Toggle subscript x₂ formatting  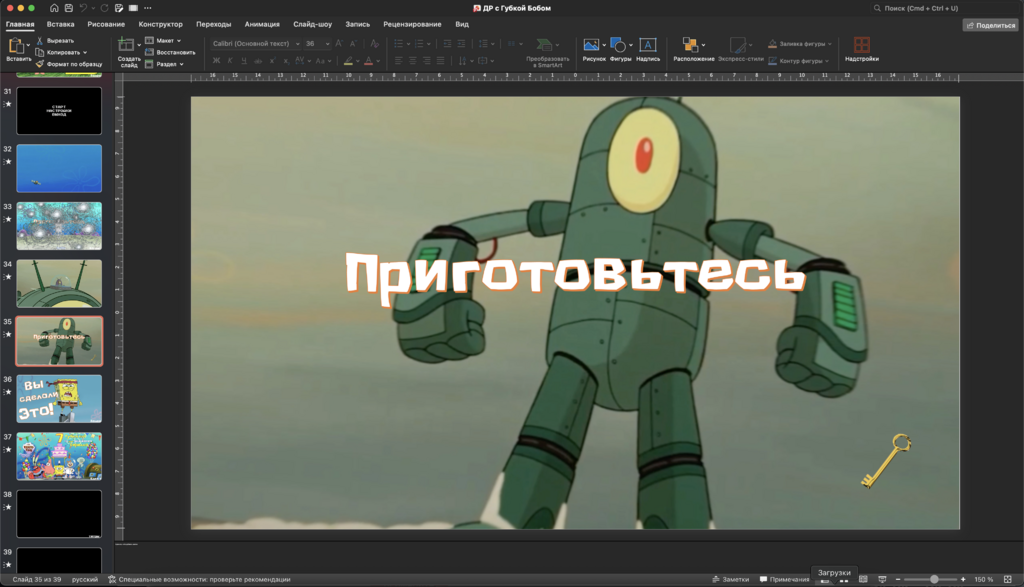point(286,61)
